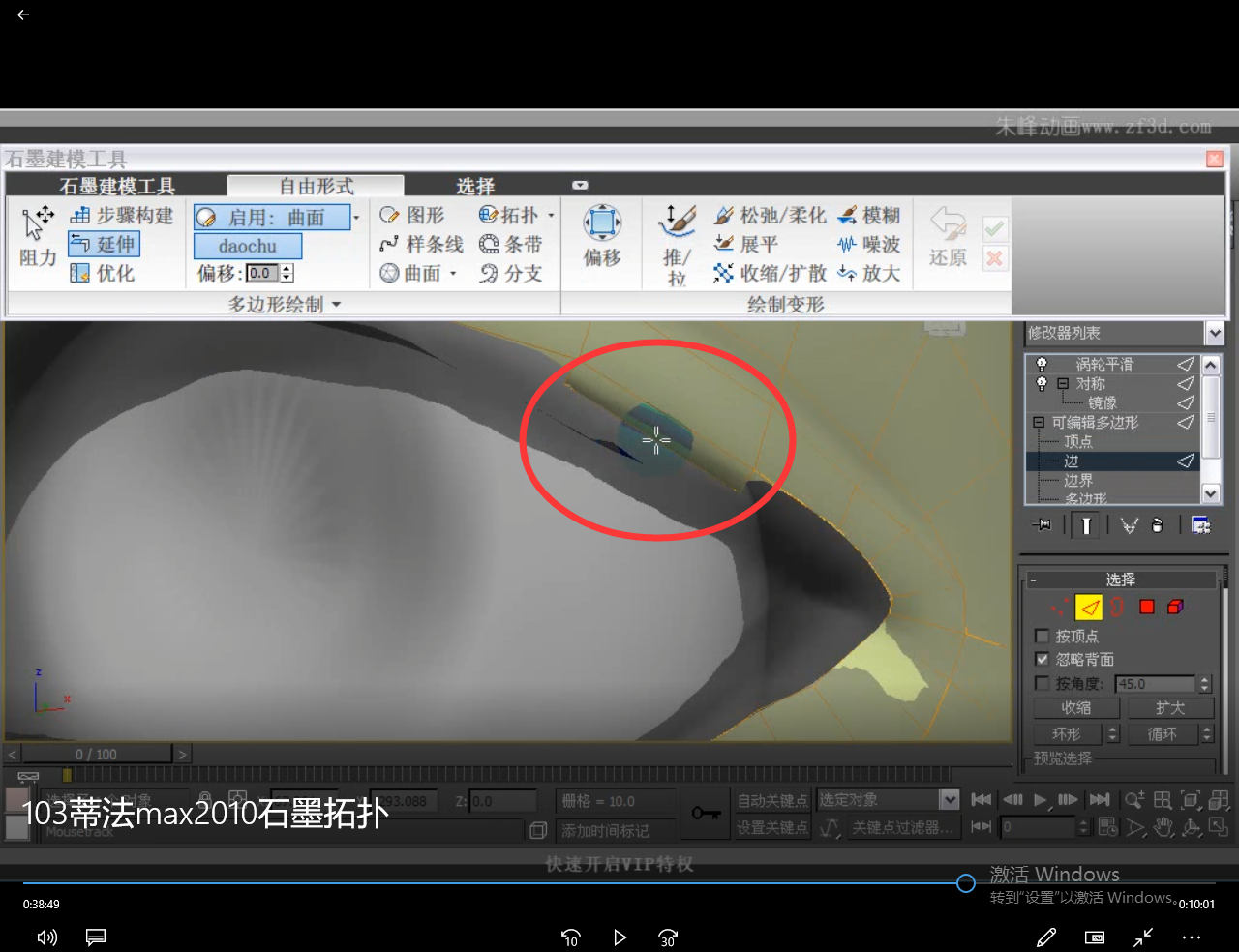Open the 拓扑 dropdown arrow
The height and width of the screenshot is (952, 1239).
tap(551, 215)
